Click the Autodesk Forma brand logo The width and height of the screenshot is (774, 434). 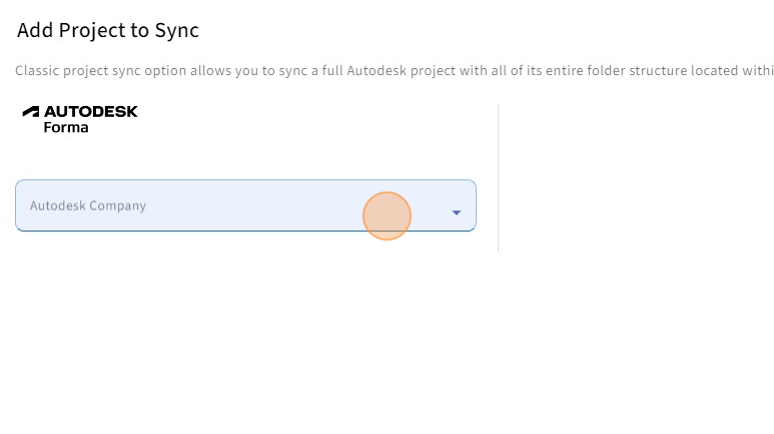pyautogui.click(x=80, y=119)
